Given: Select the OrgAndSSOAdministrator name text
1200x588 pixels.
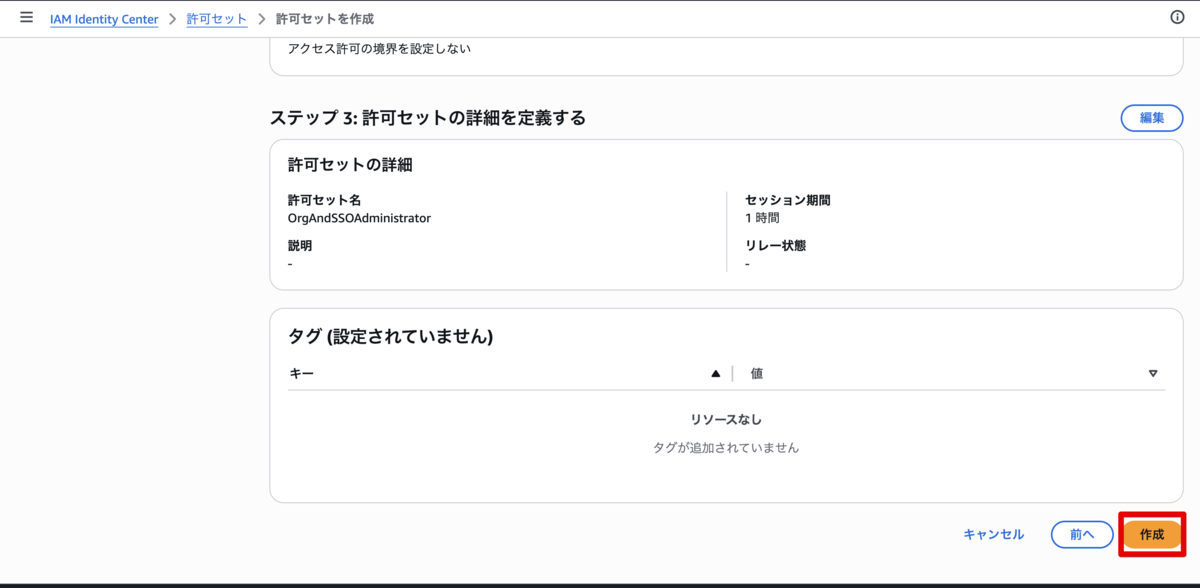Looking at the screenshot, I should tap(359, 217).
